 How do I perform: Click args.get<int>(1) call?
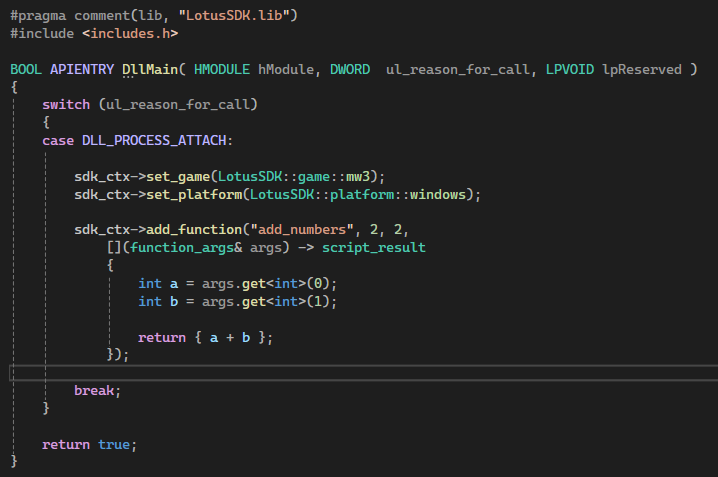(x=266, y=302)
